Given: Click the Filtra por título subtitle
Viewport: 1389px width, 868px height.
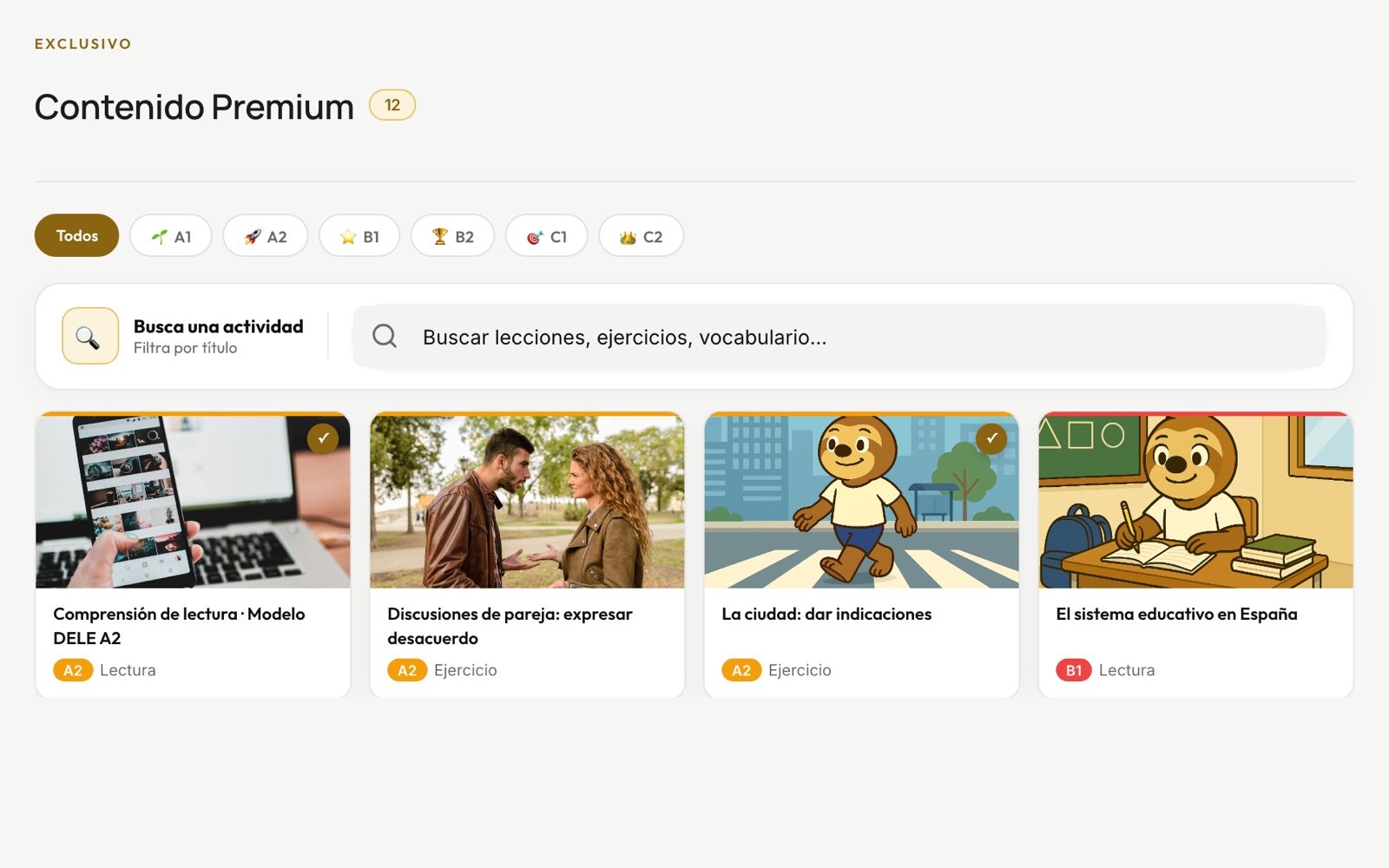Looking at the screenshot, I should [185, 348].
